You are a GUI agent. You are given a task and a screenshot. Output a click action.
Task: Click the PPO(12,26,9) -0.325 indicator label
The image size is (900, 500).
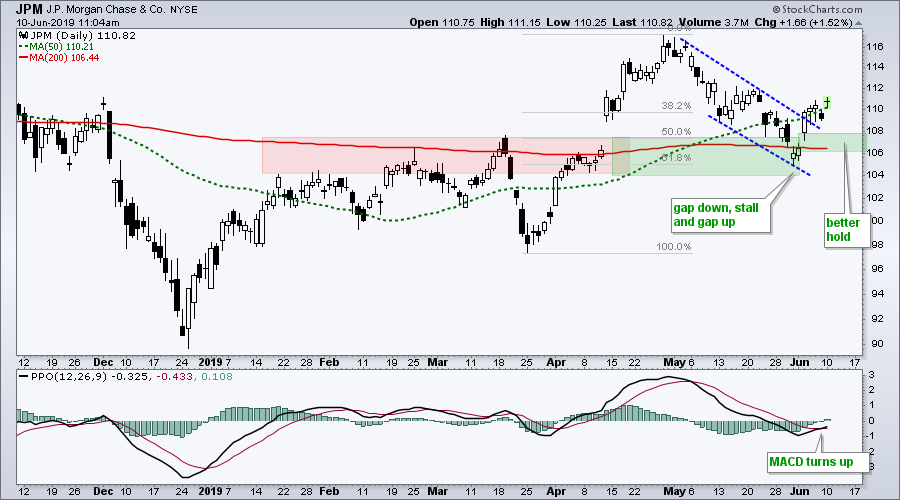click(x=90, y=377)
